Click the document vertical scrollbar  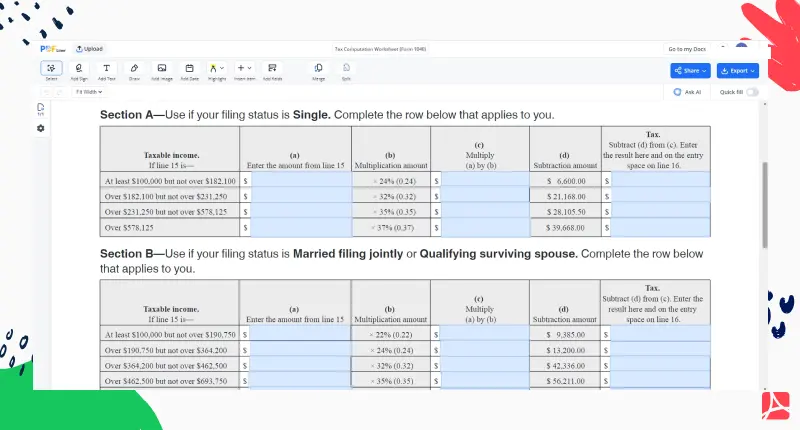coord(764,205)
